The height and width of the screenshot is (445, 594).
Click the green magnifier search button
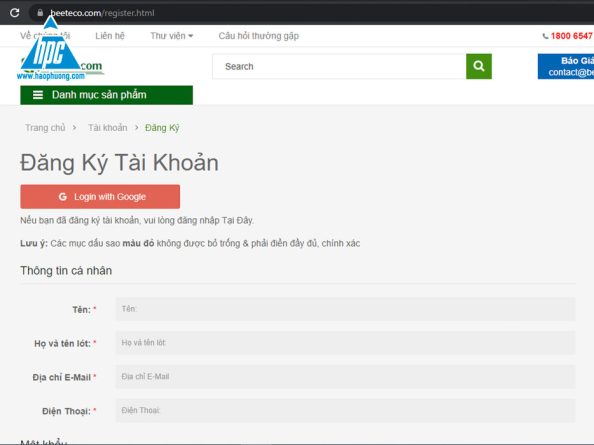479,66
